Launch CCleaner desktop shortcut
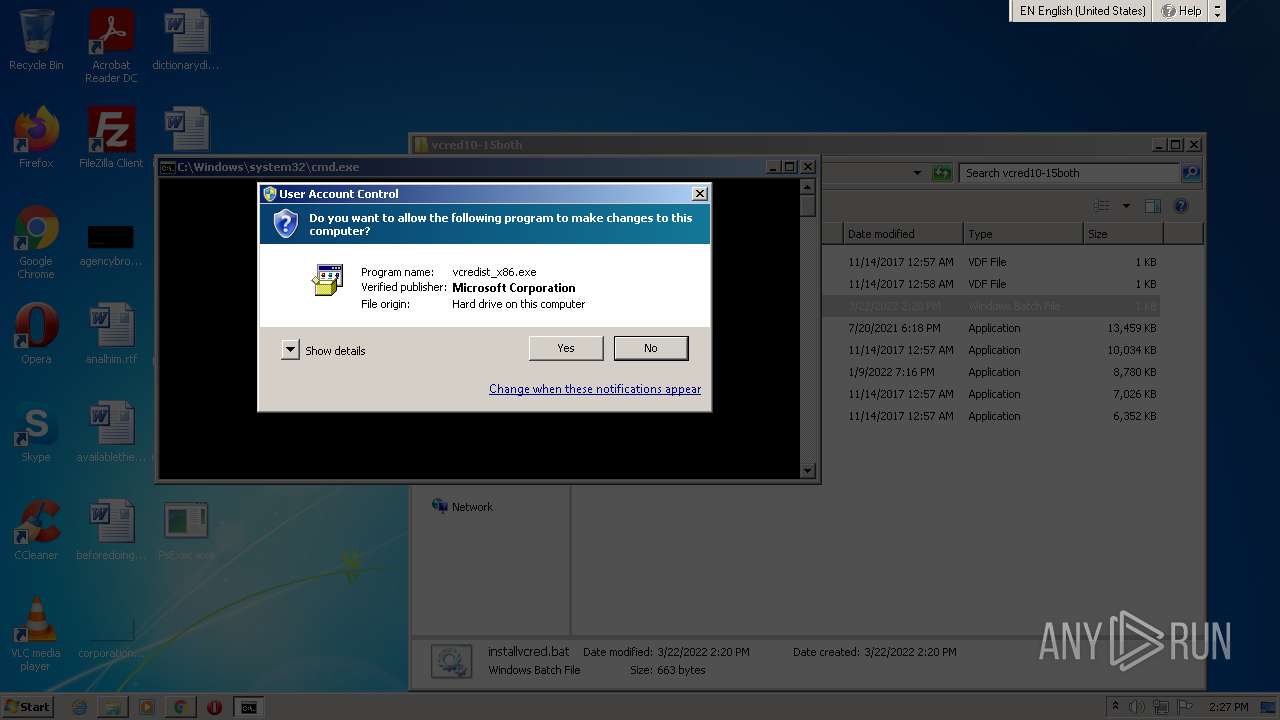 (x=36, y=530)
